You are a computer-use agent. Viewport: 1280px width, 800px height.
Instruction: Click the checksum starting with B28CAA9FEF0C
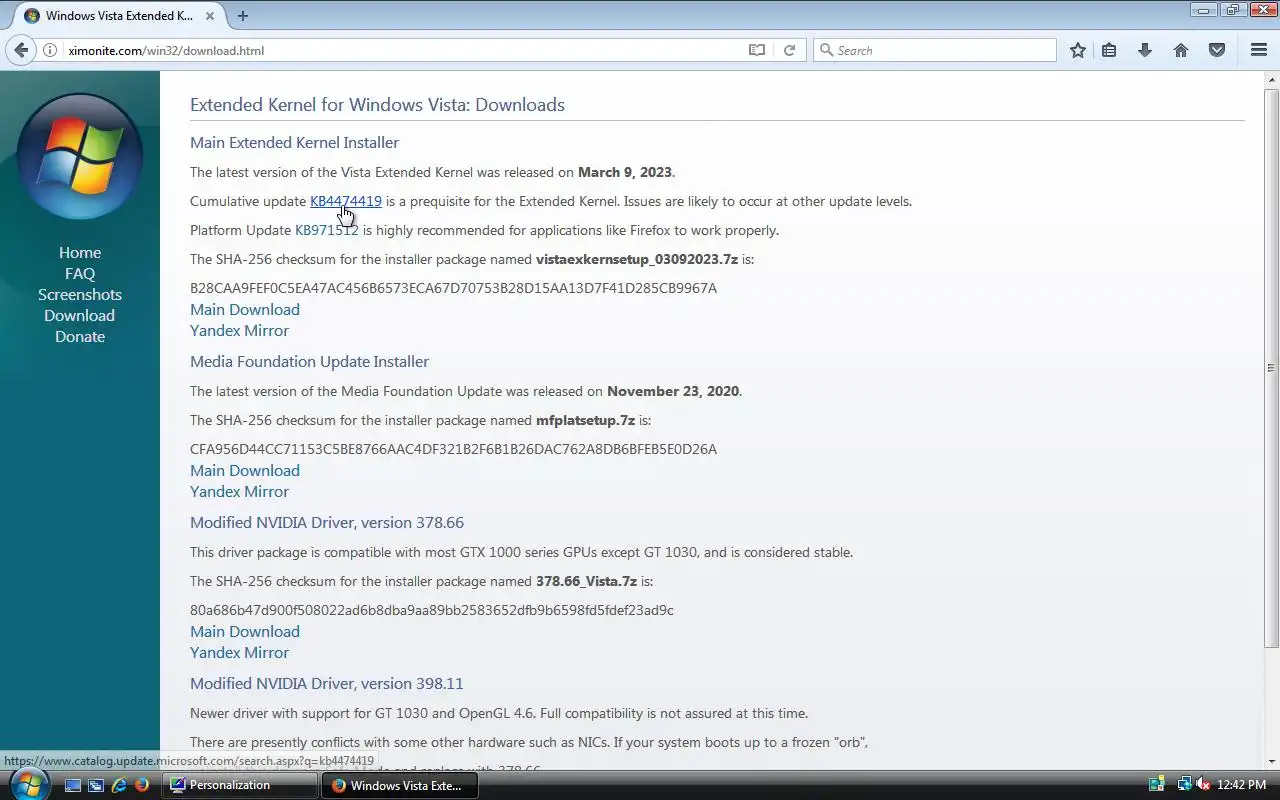coord(453,288)
